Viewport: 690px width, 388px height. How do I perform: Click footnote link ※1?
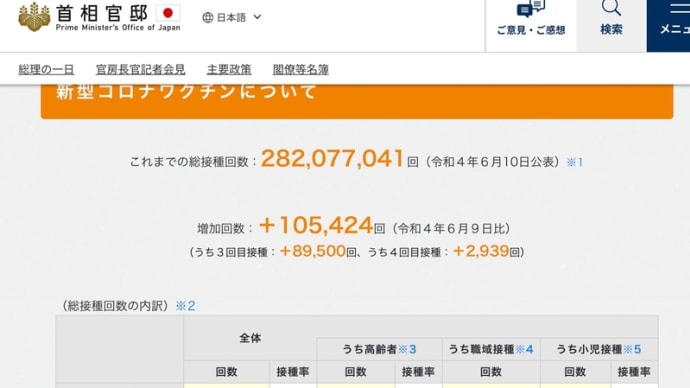[x=574, y=162]
